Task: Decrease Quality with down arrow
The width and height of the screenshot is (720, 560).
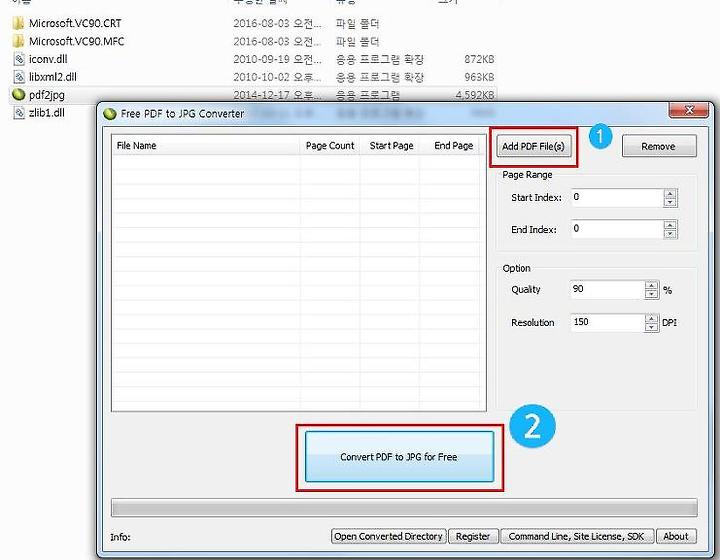Action: coord(652,294)
